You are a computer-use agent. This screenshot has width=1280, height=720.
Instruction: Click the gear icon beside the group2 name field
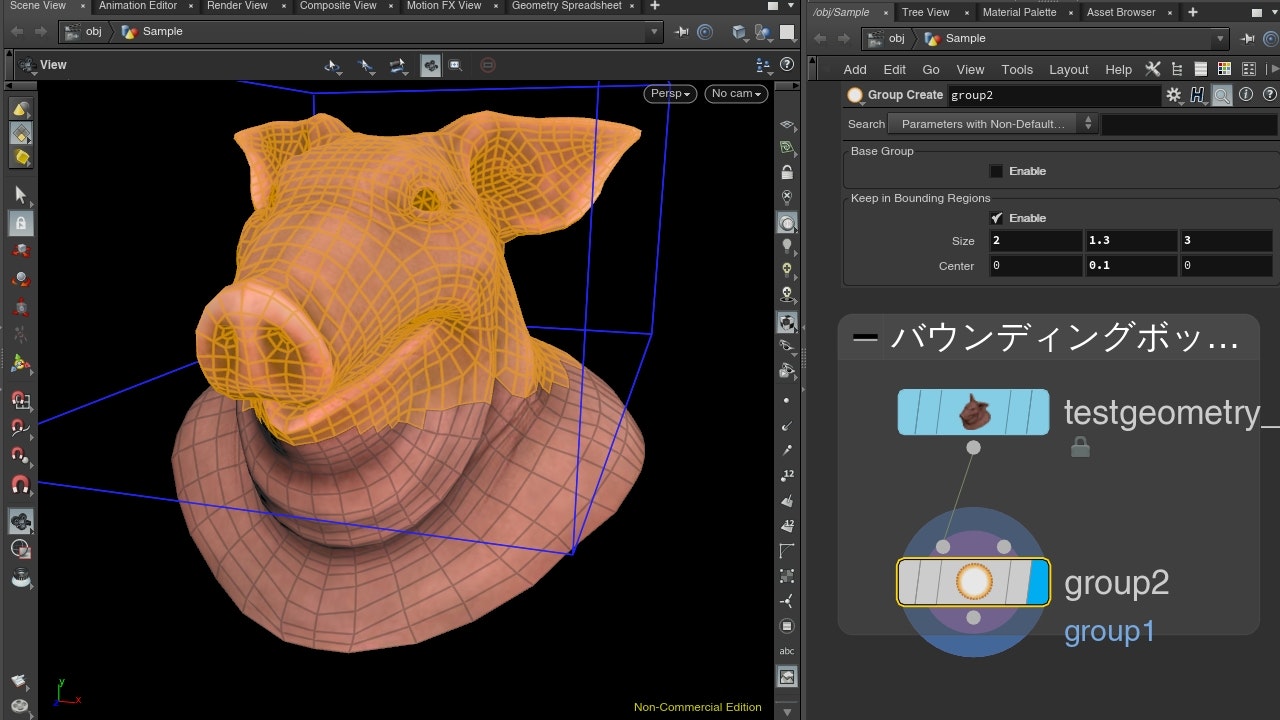[x=1173, y=95]
